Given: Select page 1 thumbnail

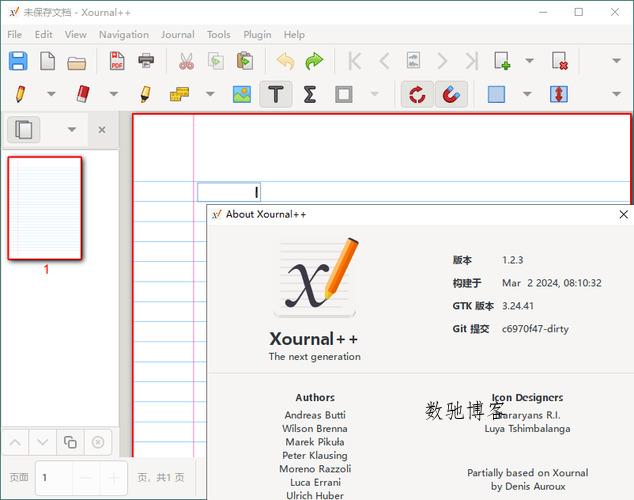Looking at the screenshot, I should click(45, 208).
